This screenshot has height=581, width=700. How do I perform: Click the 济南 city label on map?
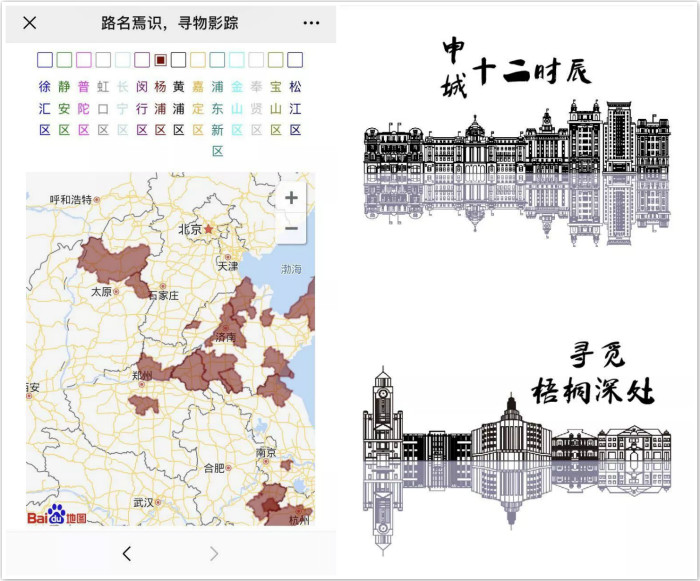(x=223, y=338)
